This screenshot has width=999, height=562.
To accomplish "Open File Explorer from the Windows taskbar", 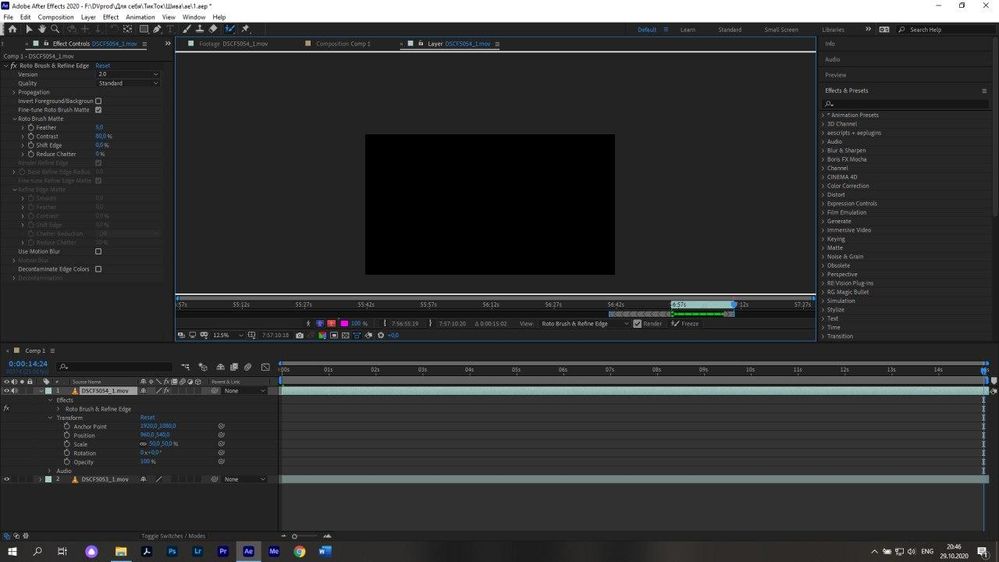I will click(121, 551).
